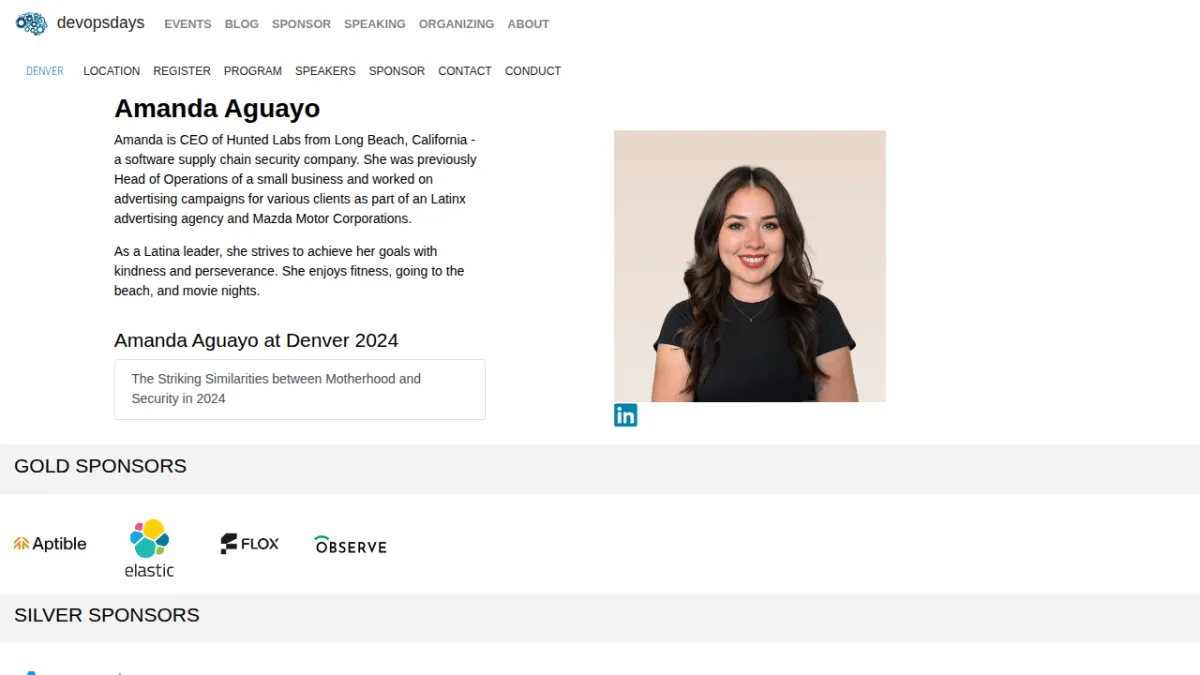Open the CONDUCT event tab
Image resolution: width=1200 pixels, height=675 pixels.
point(533,71)
